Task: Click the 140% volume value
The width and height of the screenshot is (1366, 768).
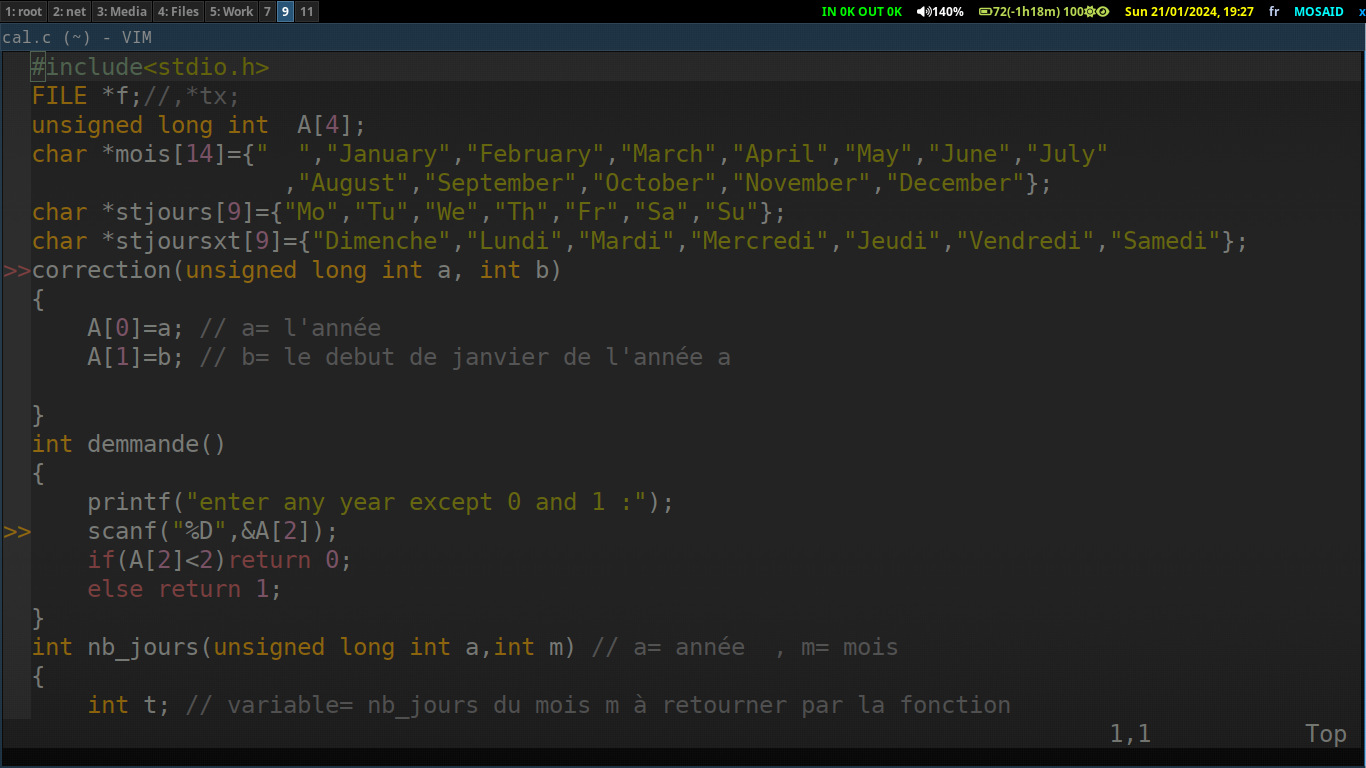Action: 948,12
